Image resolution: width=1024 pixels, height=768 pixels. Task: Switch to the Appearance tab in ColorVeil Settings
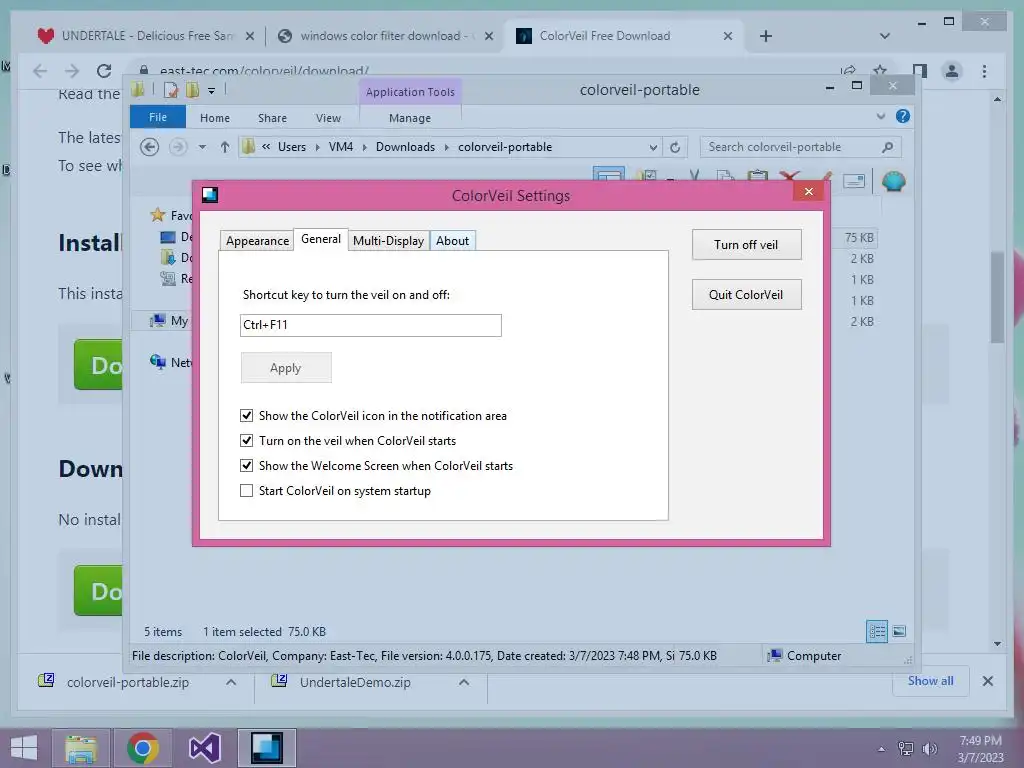click(257, 241)
